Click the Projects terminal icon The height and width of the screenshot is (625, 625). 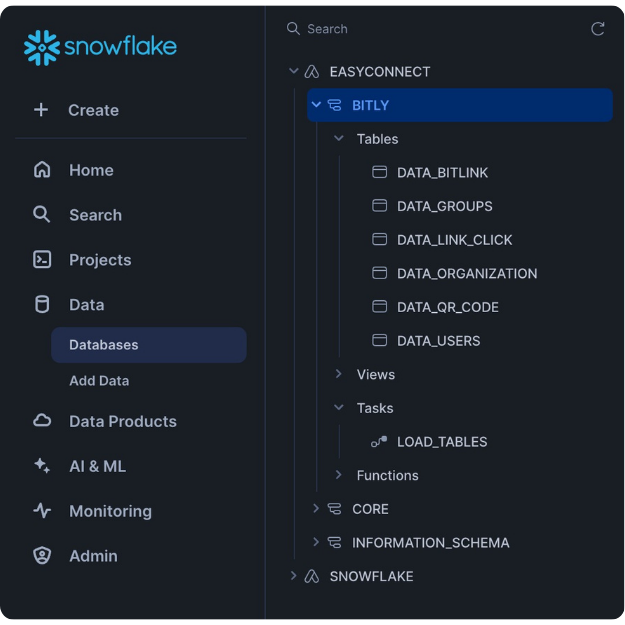tap(42, 259)
